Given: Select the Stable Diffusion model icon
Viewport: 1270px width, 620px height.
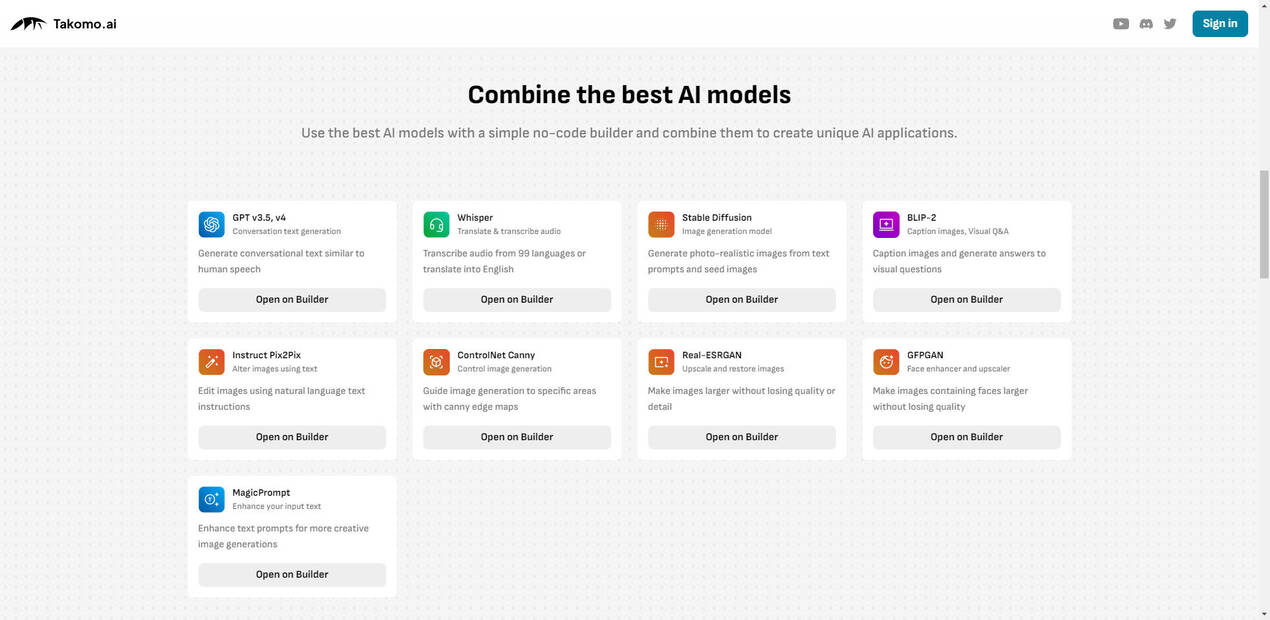Looking at the screenshot, I should pyautogui.click(x=661, y=224).
